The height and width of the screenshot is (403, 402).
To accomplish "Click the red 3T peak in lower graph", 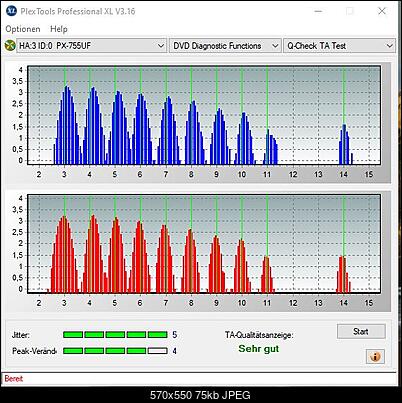I will click(64, 254).
